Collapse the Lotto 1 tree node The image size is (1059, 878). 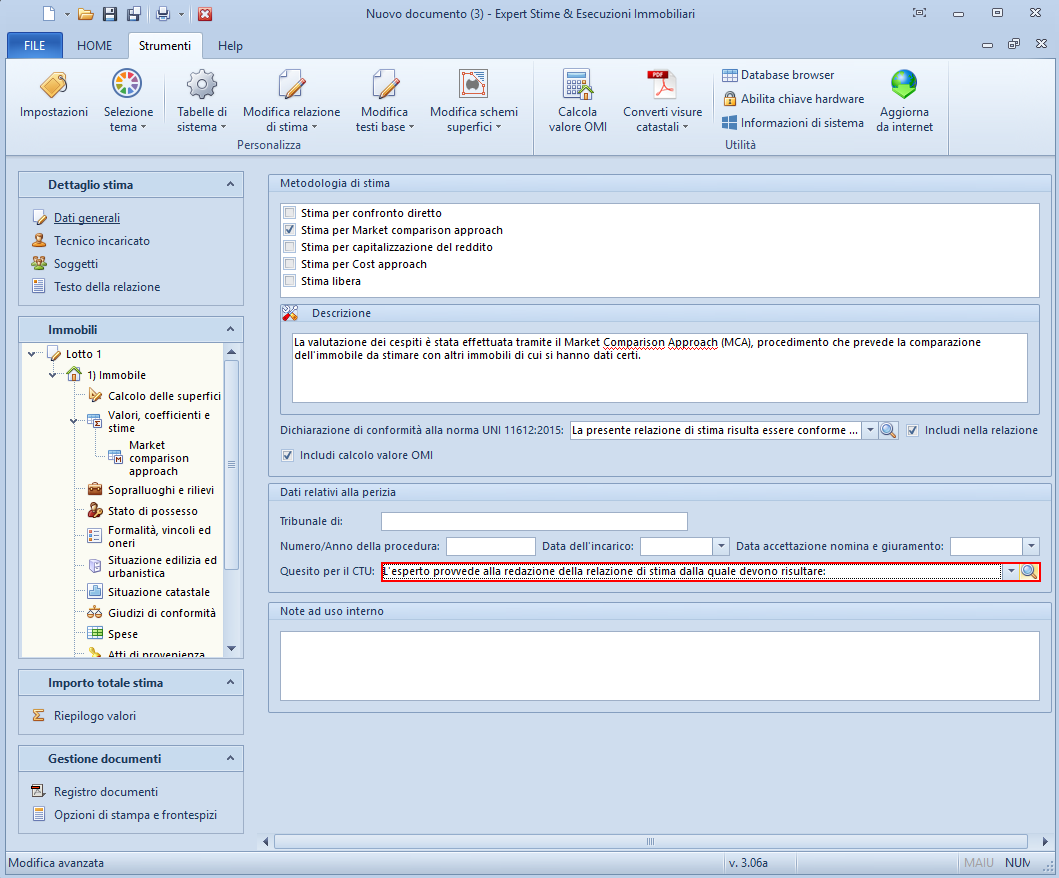coord(33,354)
